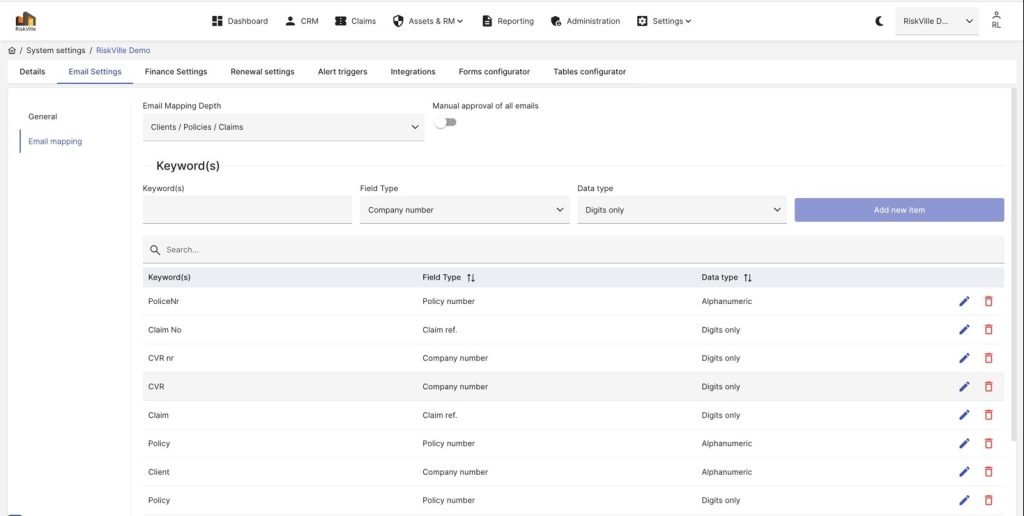Screen dimensions: 1024x516
Task: Delete the Client keyword row
Action: coord(989,472)
